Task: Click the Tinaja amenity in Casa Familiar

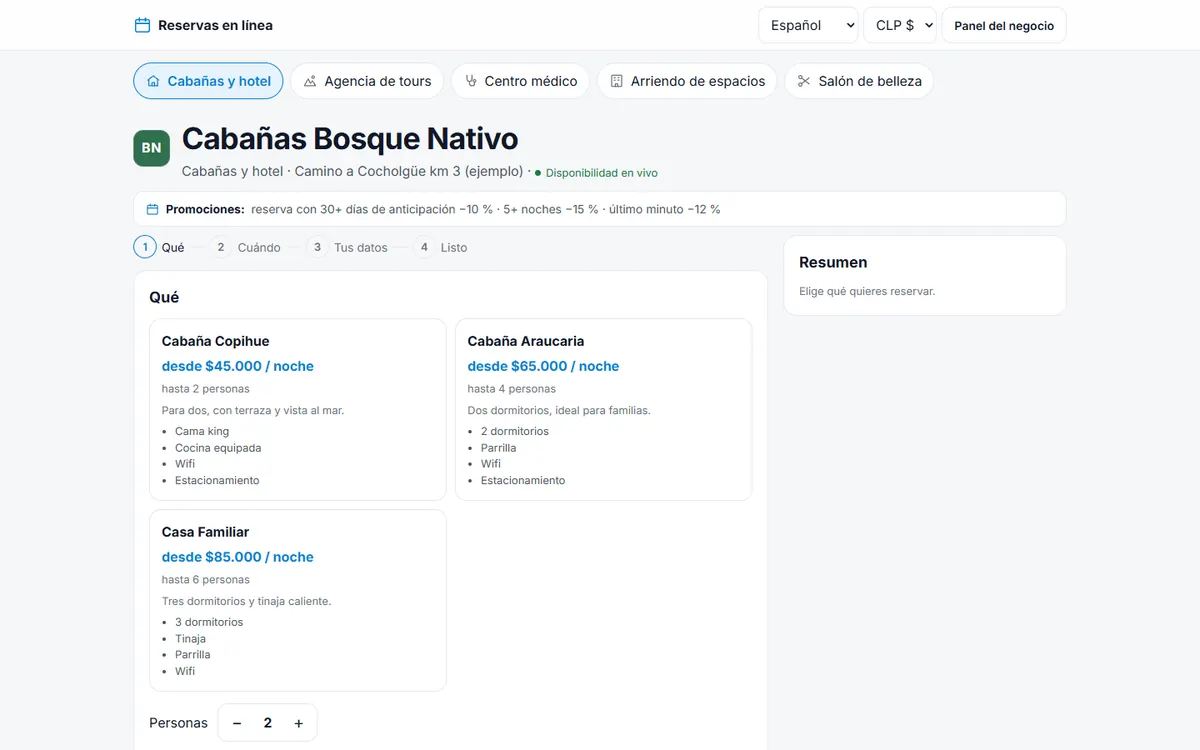Action: [x=190, y=638]
